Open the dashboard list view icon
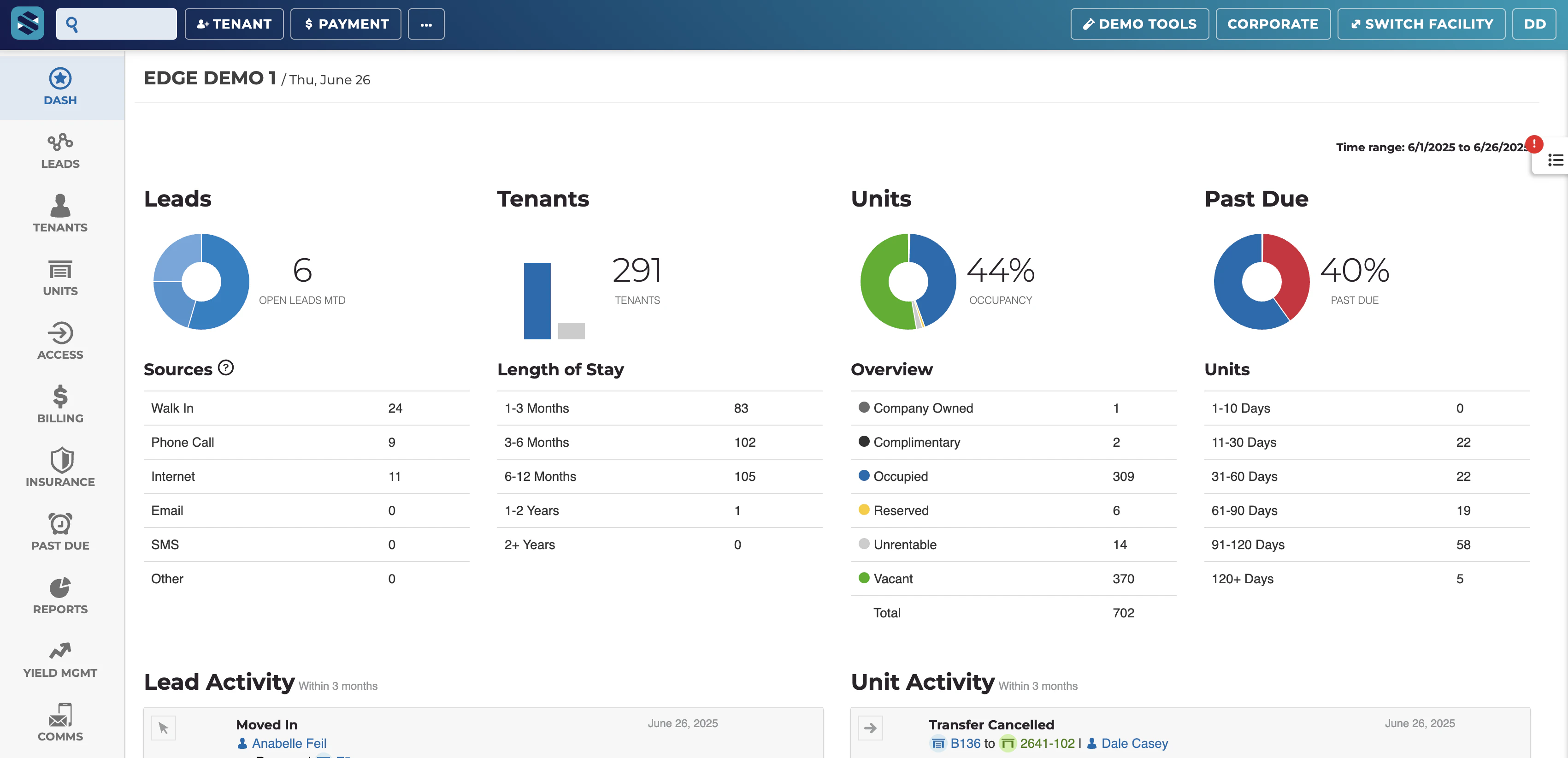 (1554, 160)
